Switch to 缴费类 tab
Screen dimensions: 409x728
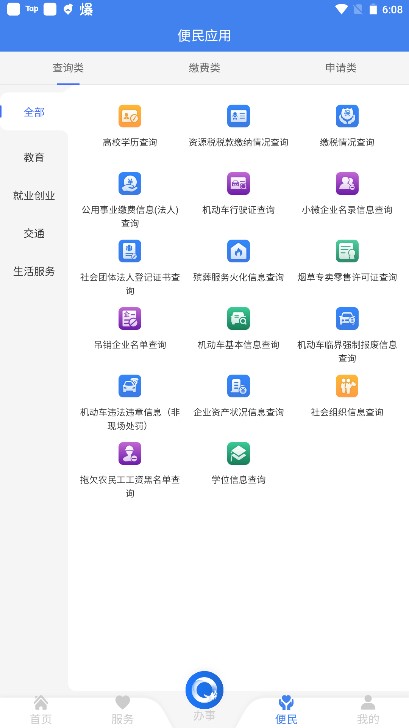tap(204, 68)
